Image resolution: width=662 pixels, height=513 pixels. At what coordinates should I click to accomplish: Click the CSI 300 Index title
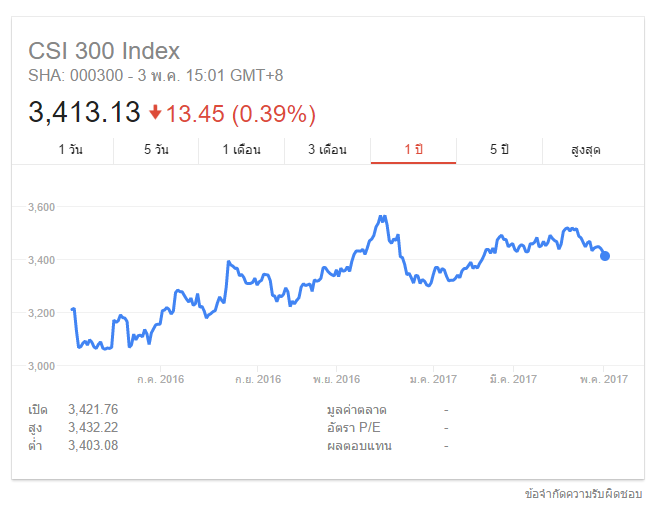point(104,51)
